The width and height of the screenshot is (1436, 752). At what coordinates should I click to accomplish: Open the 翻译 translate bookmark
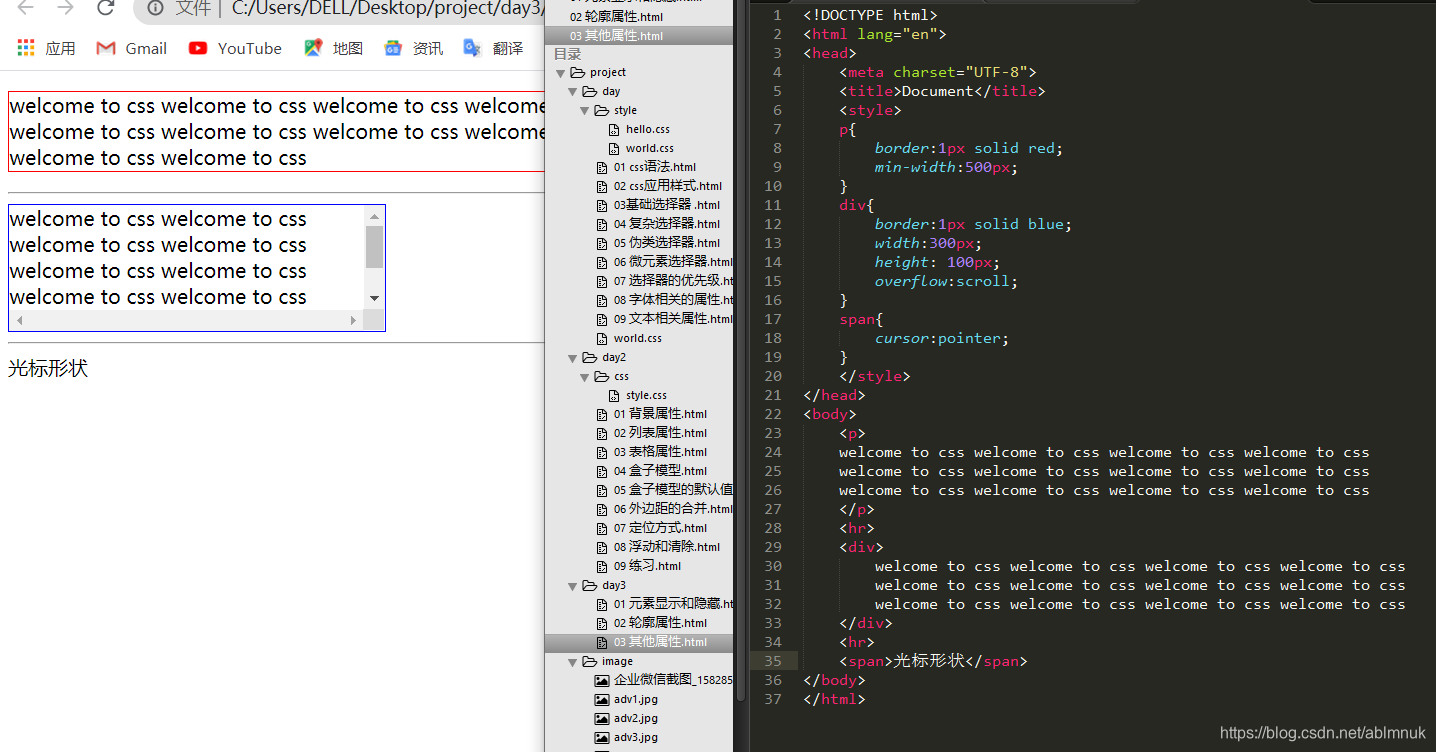click(x=493, y=48)
